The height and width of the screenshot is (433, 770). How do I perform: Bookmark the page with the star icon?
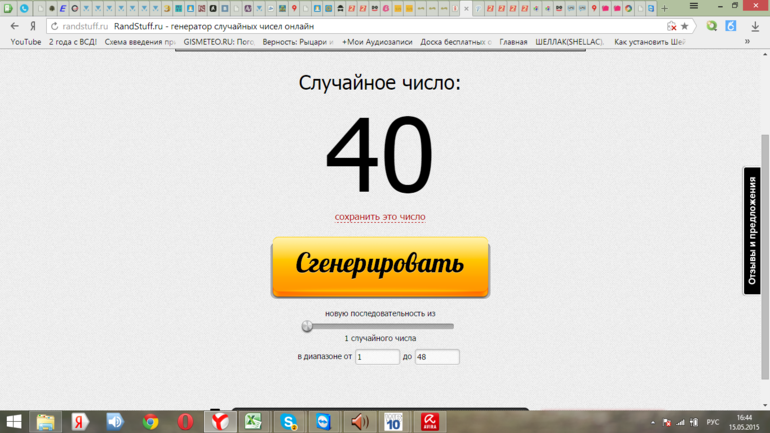685,26
